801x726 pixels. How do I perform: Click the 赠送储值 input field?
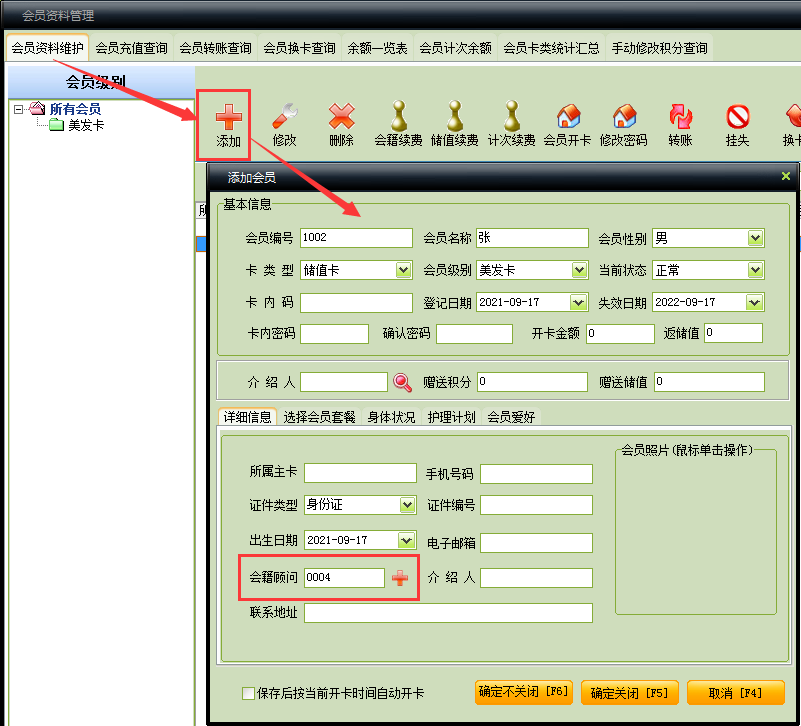709,382
